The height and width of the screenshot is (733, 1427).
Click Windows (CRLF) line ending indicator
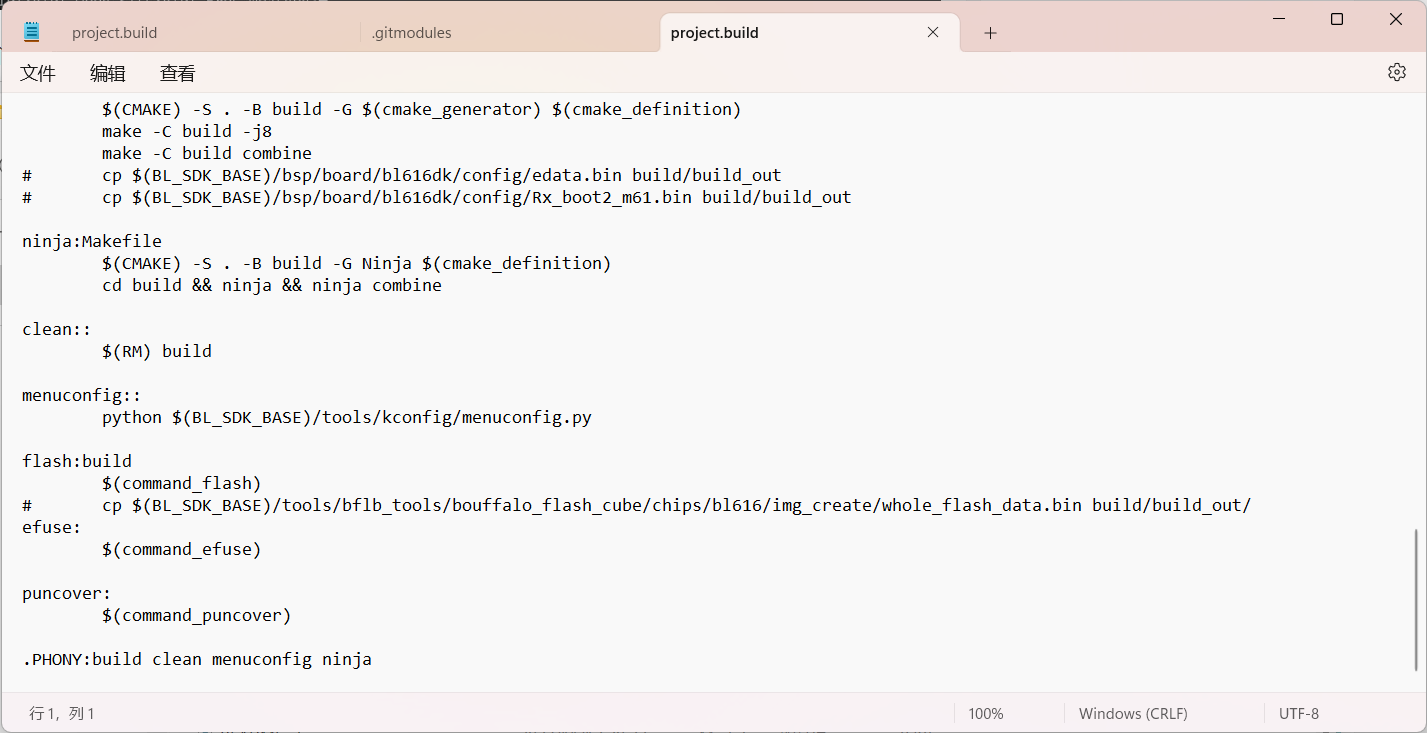pos(1133,714)
